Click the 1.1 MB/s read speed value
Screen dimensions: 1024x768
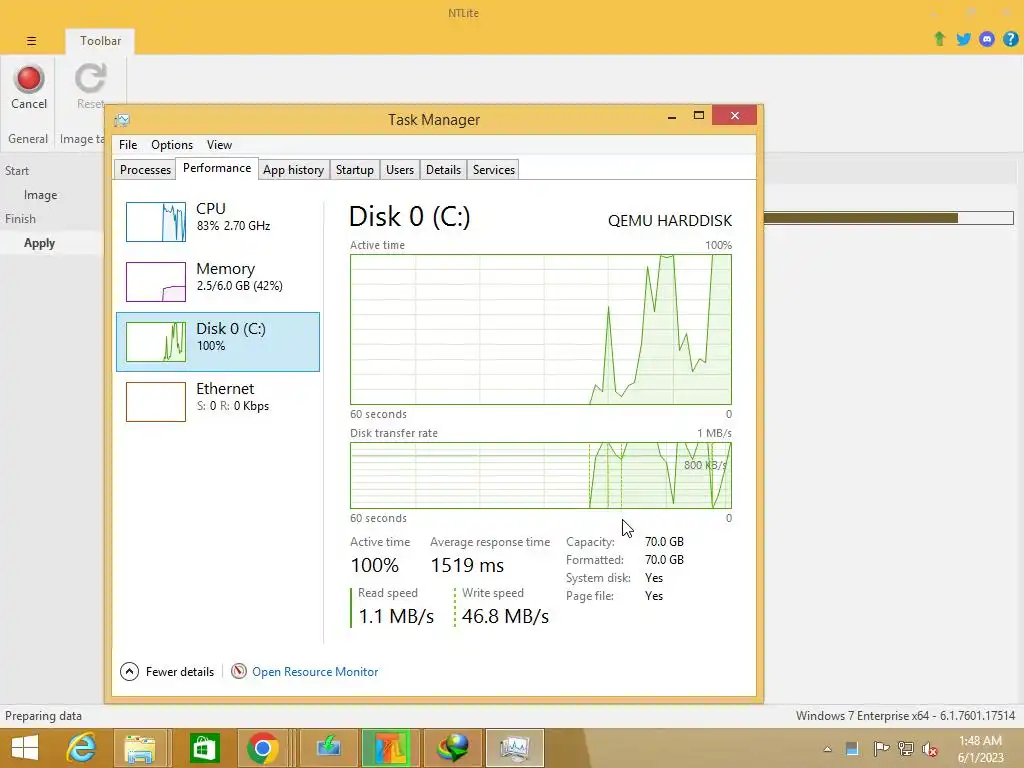click(x=396, y=616)
